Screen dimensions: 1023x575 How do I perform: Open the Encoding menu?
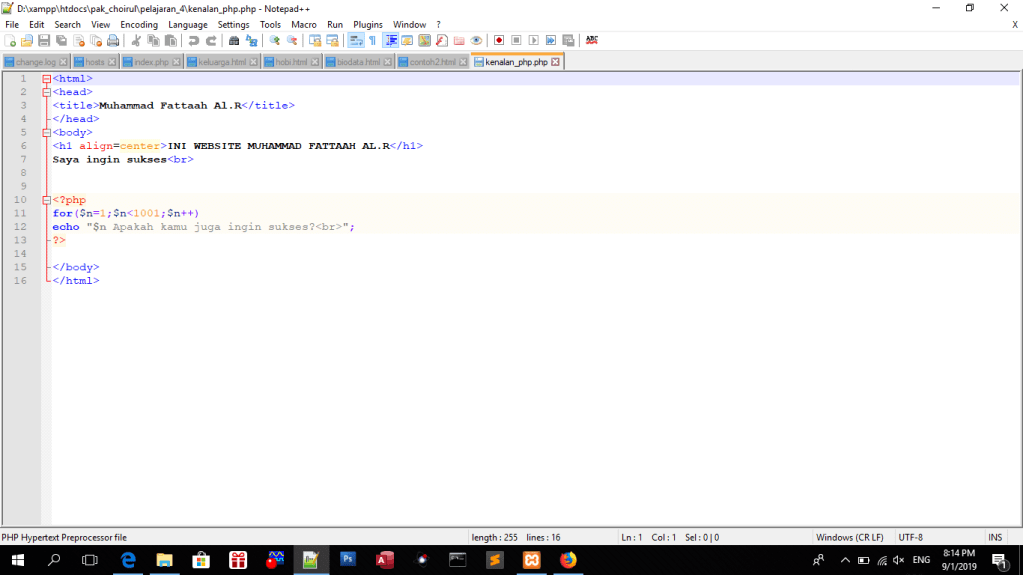[x=139, y=24]
